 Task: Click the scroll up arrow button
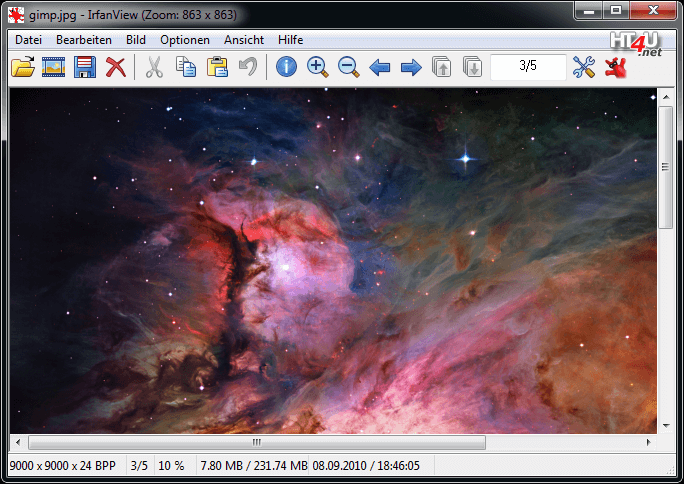tap(666, 97)
